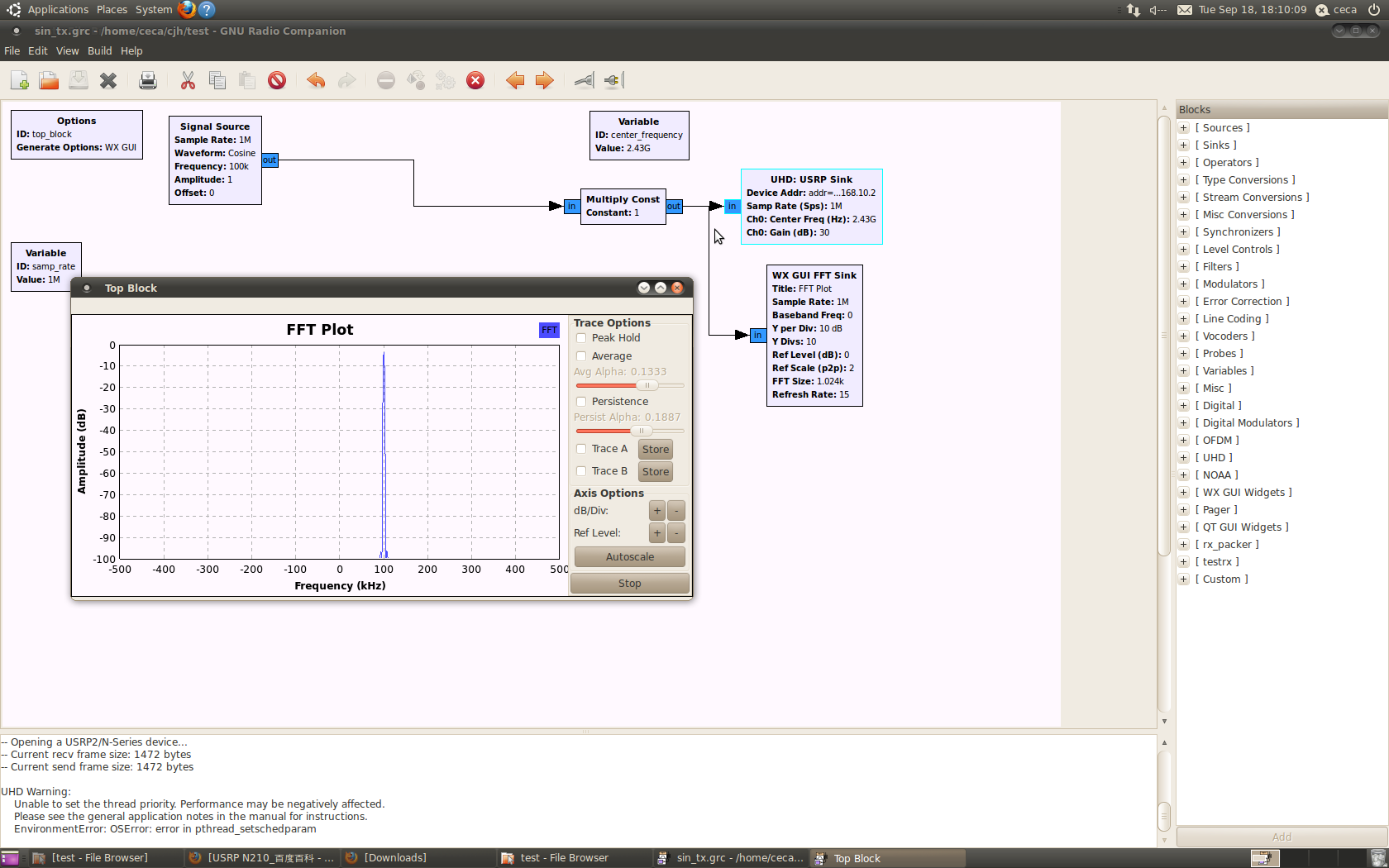
Task: Click the volume indicator icon
Action: click(x=1157, y=10)
